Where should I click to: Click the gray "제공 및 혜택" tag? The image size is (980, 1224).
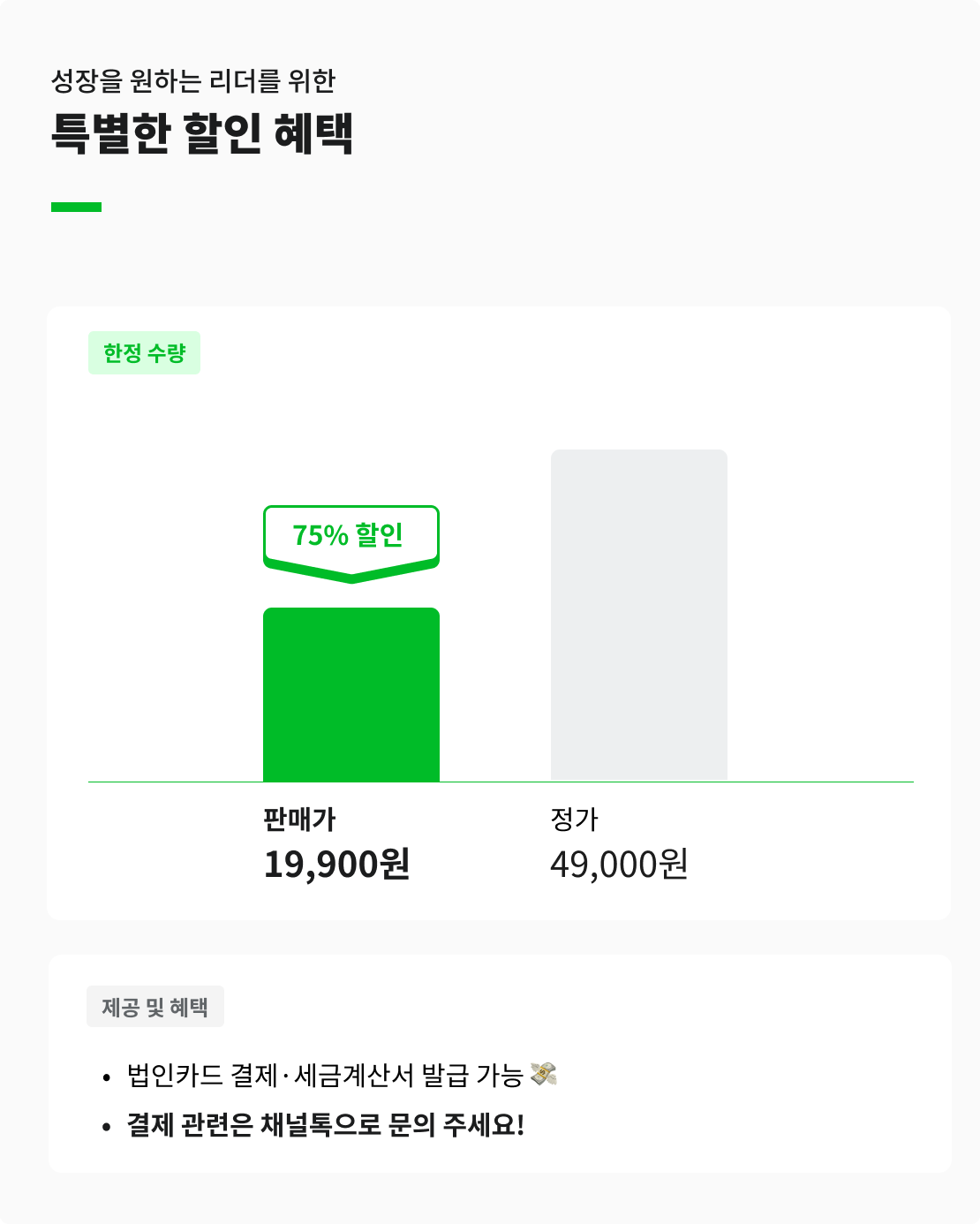point(155,1007)
